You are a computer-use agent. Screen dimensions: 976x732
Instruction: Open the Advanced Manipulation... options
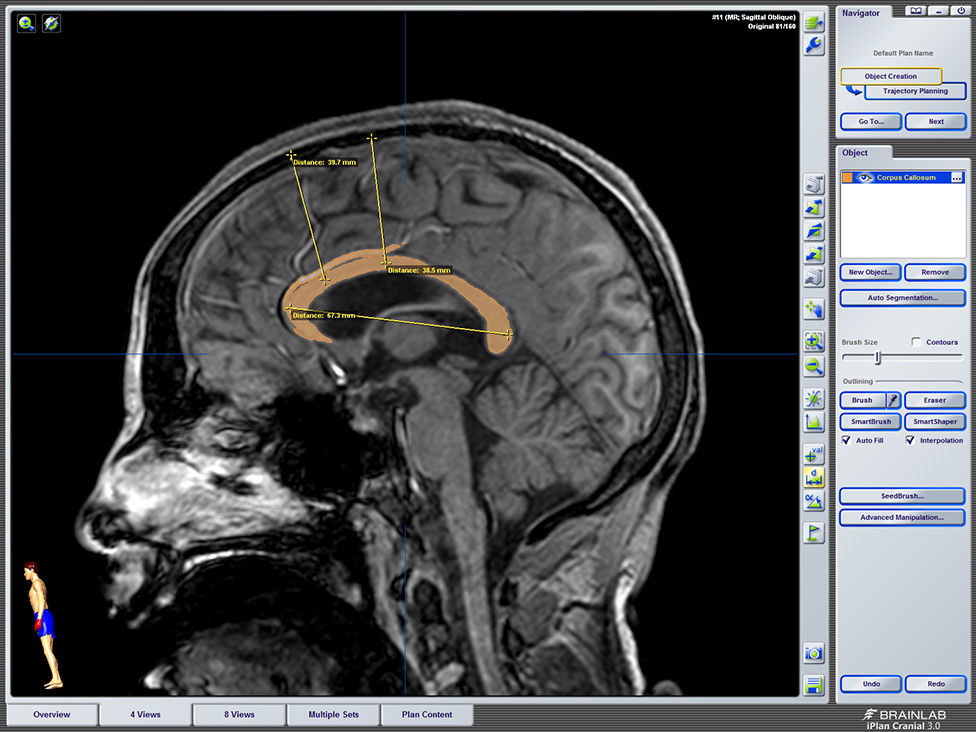(902, 517)
